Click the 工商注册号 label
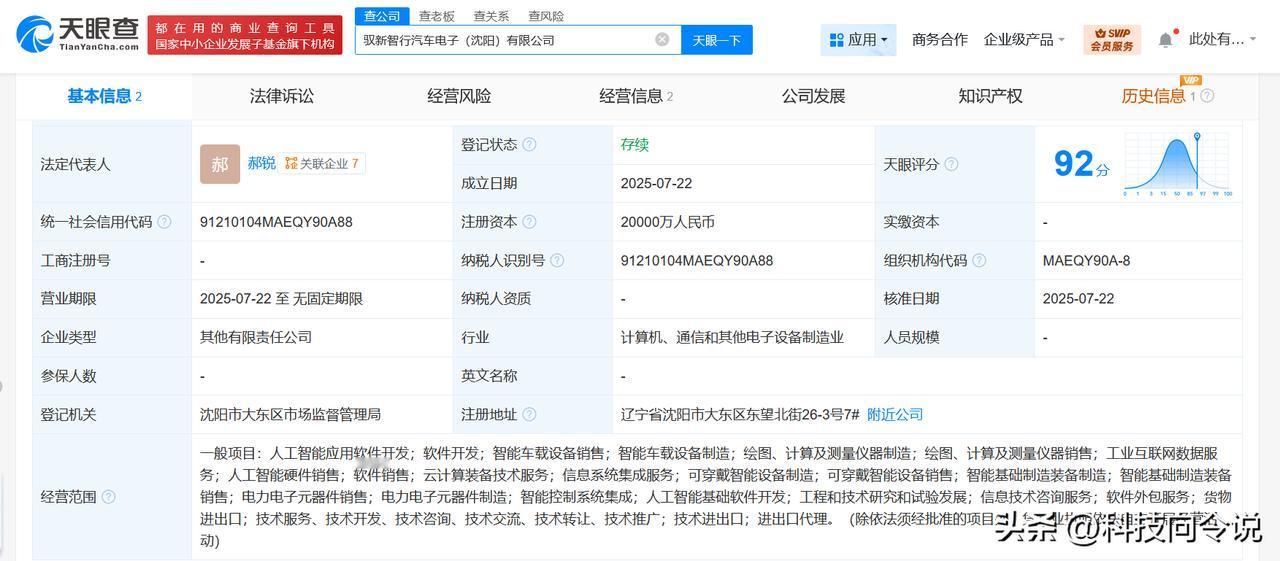The image size is (1280, 561). coord(75,260)
